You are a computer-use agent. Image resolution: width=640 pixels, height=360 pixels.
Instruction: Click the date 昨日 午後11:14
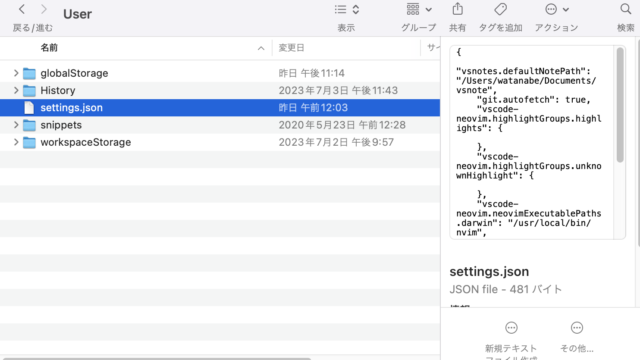[311, 73]
